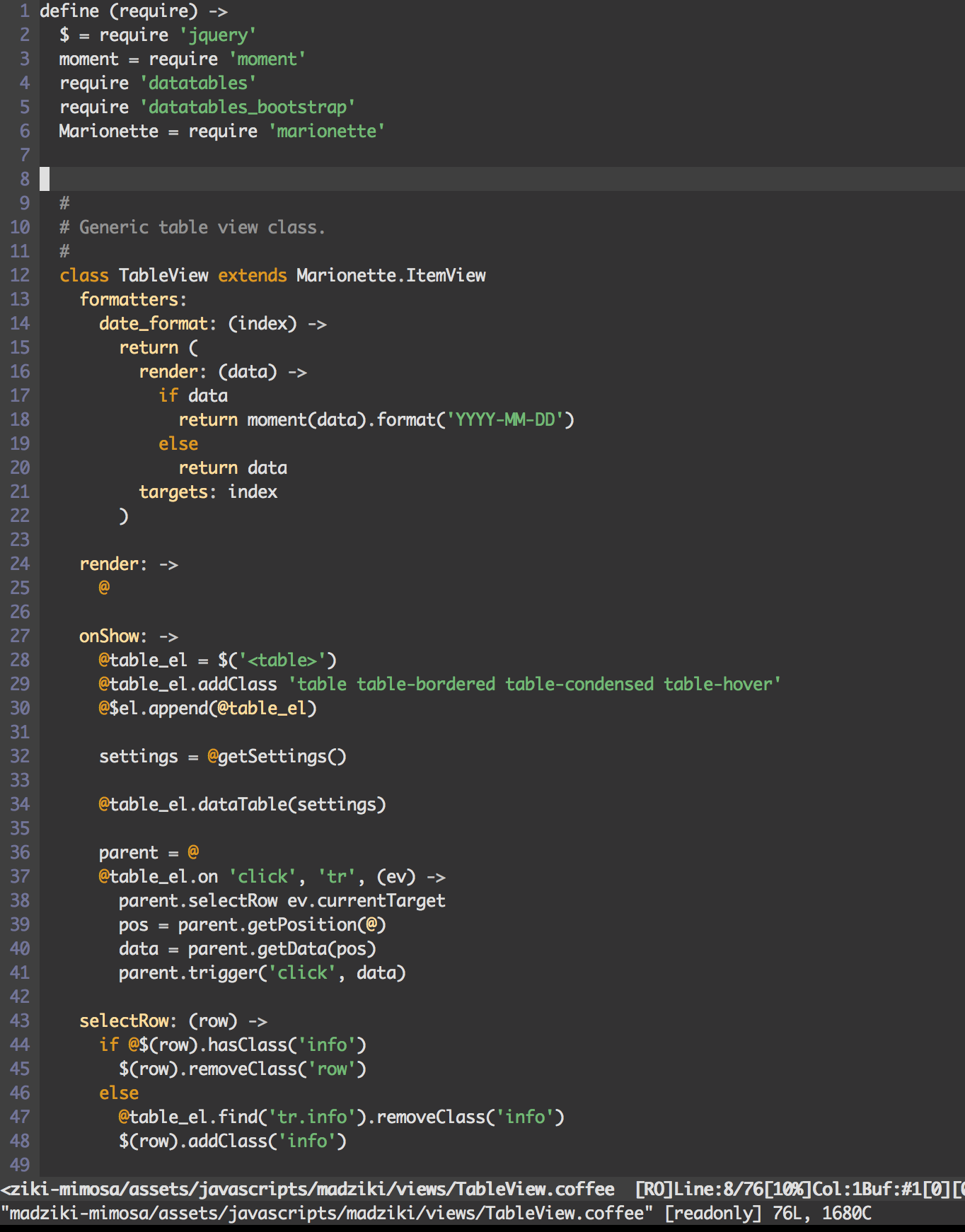Click TableView.coffee path in status line
Screen dimensions: 965x1232
(x=307, y=1190)
